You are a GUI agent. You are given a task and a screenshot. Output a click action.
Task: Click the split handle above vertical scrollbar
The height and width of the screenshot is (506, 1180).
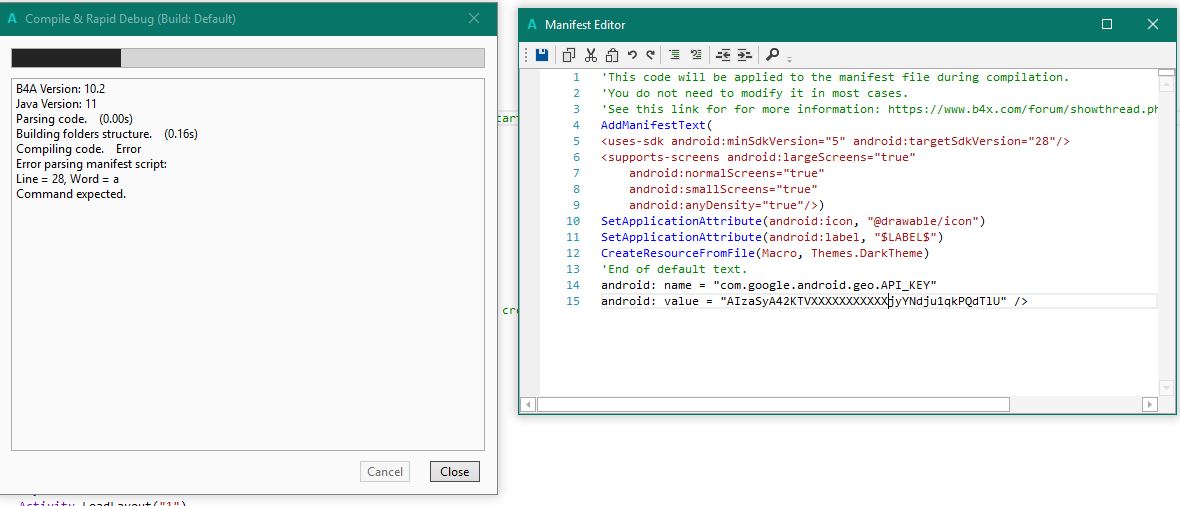tap(1166, 72)
